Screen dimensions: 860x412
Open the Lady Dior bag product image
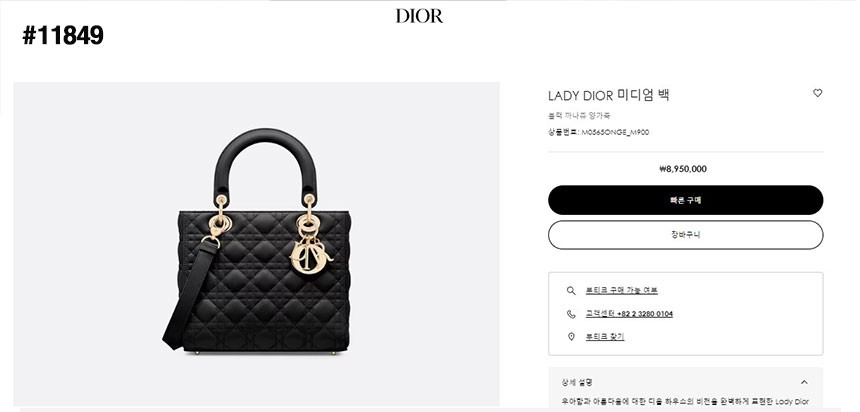[x=257, y=244]
